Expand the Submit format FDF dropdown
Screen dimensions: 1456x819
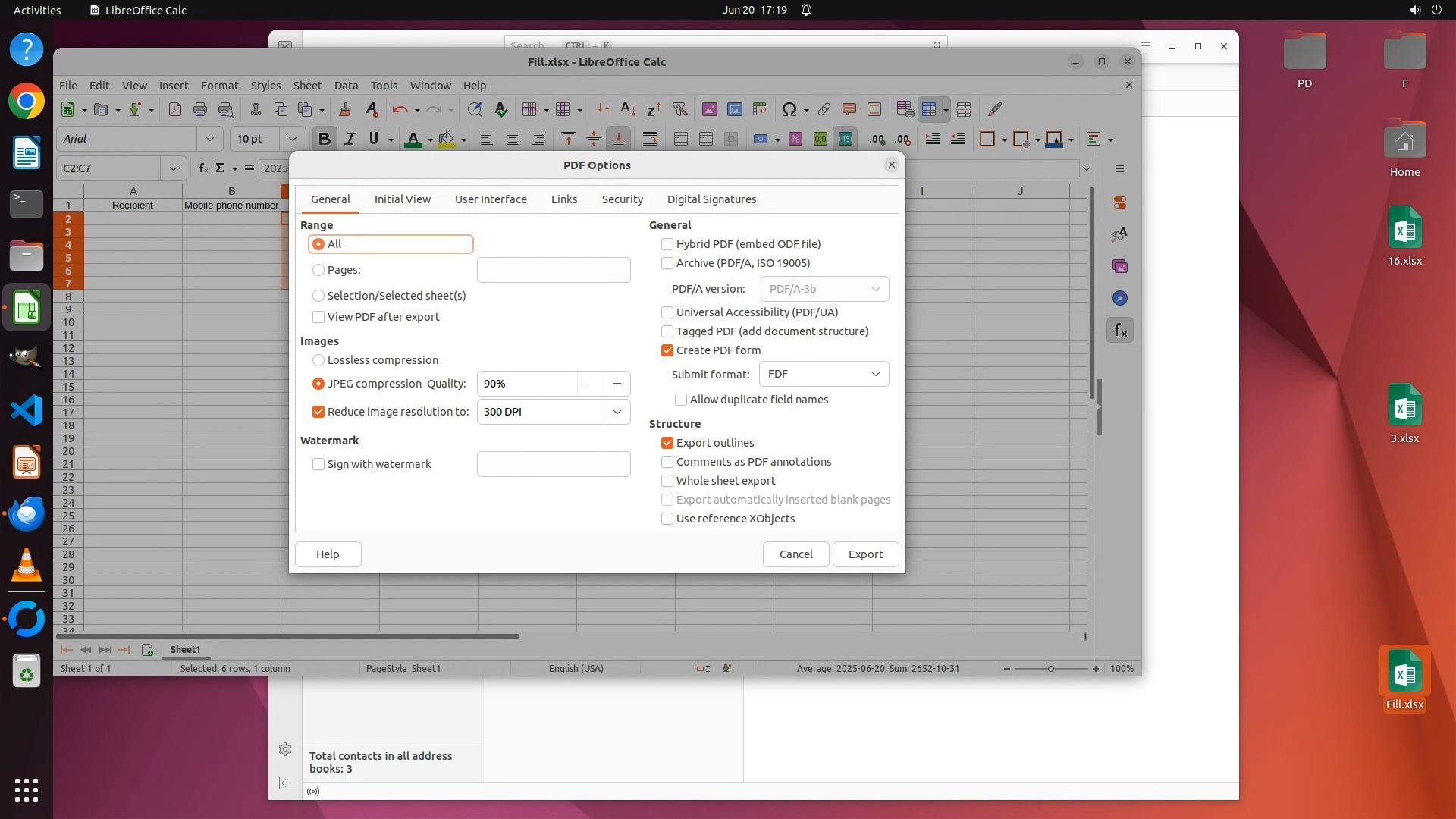[824, 374]
